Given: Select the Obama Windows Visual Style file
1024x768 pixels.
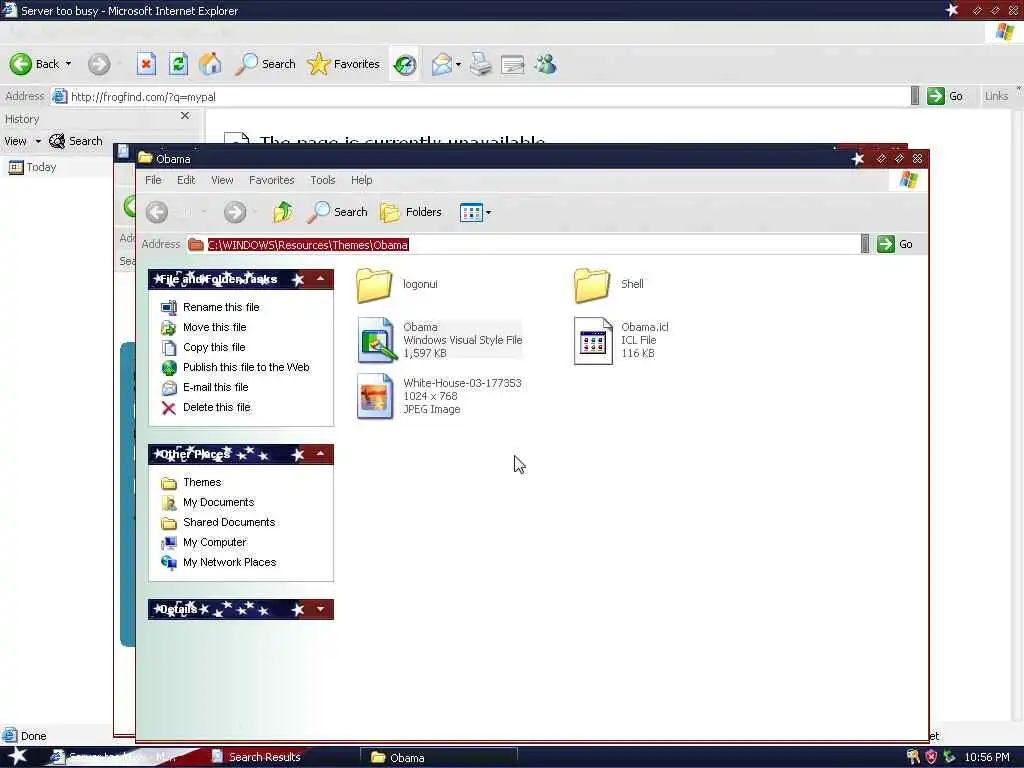Looking at the screenshot, I should pos(440,340).
